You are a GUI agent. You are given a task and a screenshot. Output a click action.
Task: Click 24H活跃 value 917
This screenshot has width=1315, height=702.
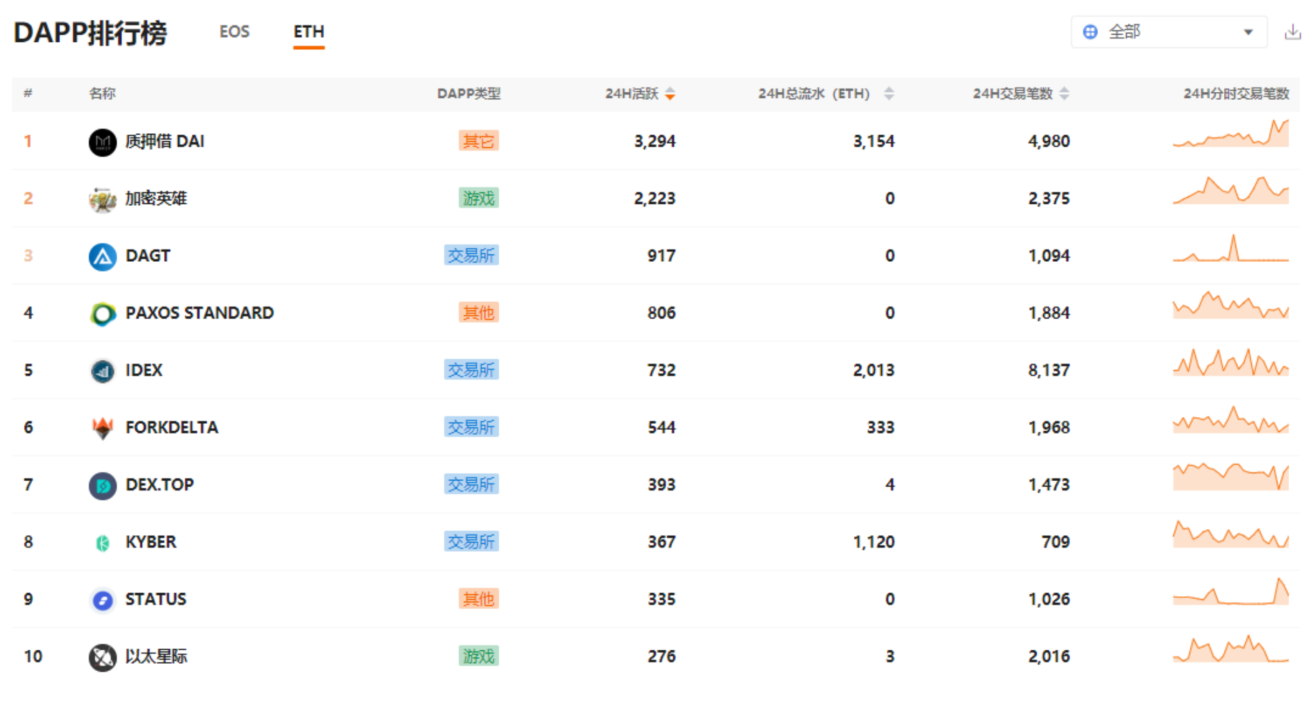(661, 255)
